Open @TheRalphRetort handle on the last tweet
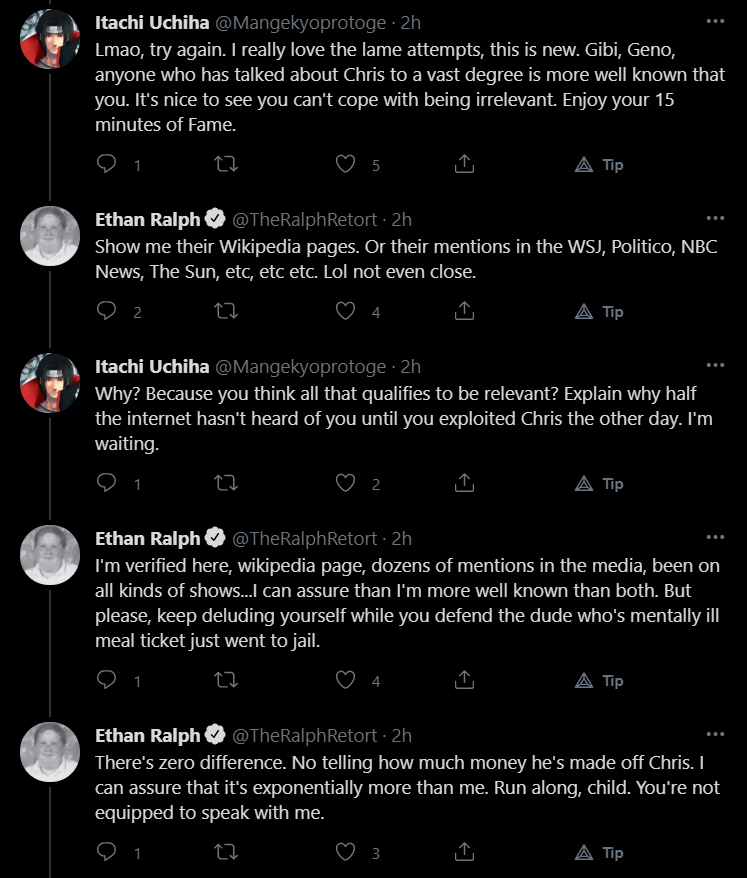Image resolution: width=747 pixels, height=878 pixels. tap(305, 735)
